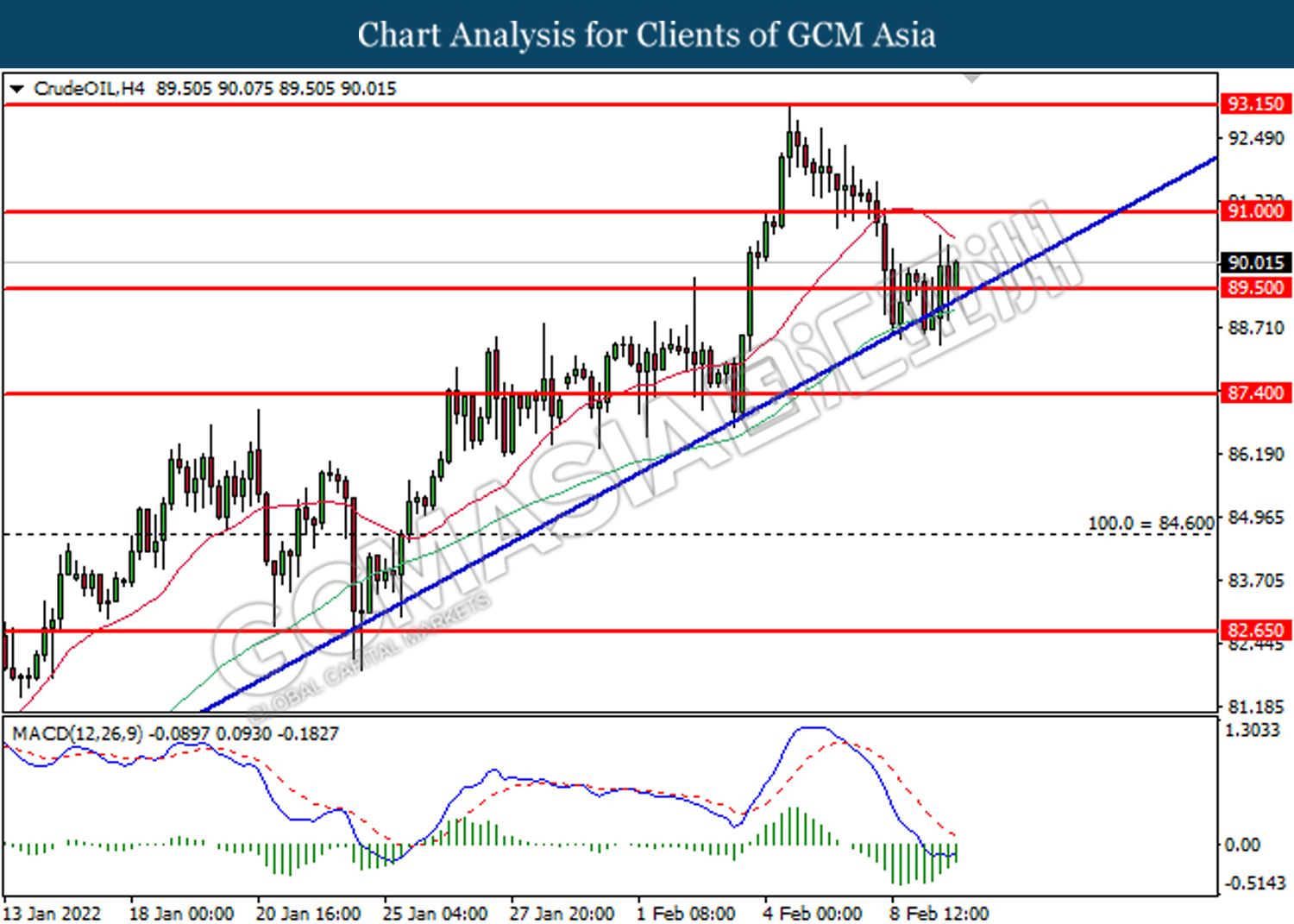The image size is (1294, 924).
Task: Click the 88.710 axis value
Action: point(1256,328)
